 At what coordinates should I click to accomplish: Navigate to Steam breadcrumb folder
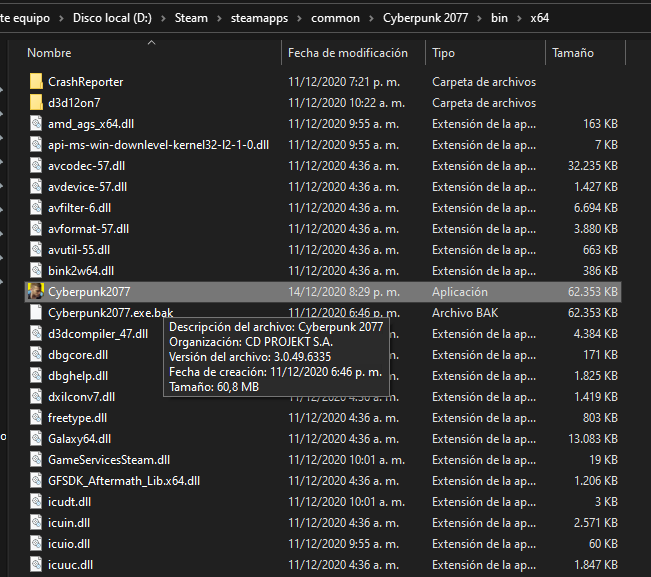click(x=191, y=18)
